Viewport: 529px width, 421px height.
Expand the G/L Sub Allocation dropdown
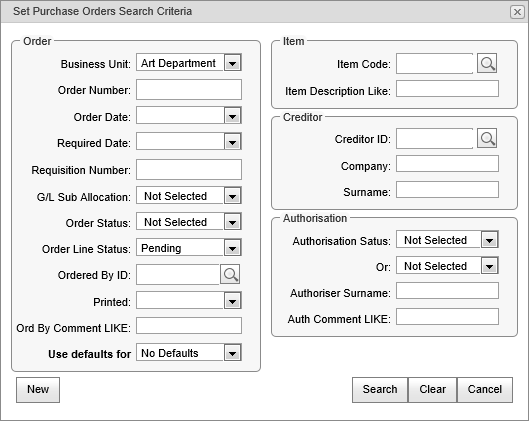(x=232, y=196)
